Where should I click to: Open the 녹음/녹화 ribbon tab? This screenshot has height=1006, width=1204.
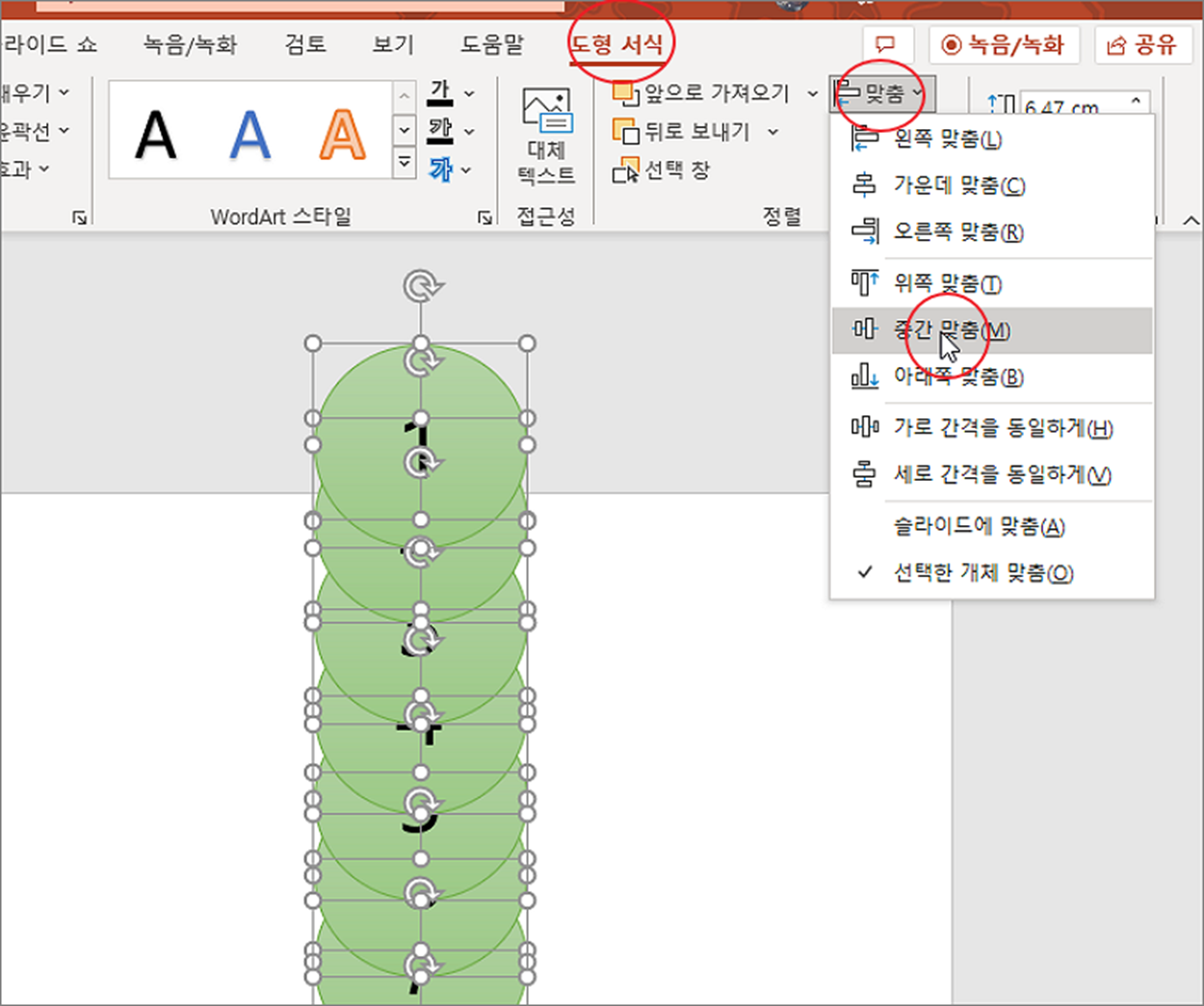190,44
